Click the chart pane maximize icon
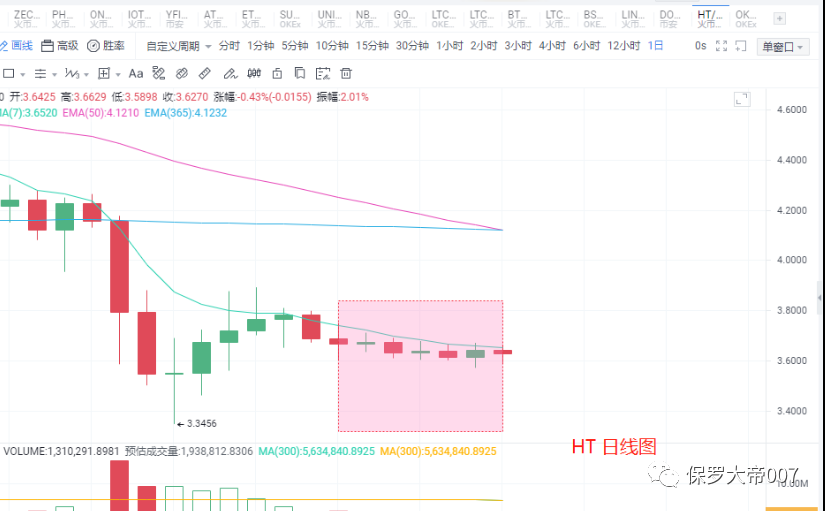Image resolution: width=825 pixels, height=511 pixels. [742, 99]
